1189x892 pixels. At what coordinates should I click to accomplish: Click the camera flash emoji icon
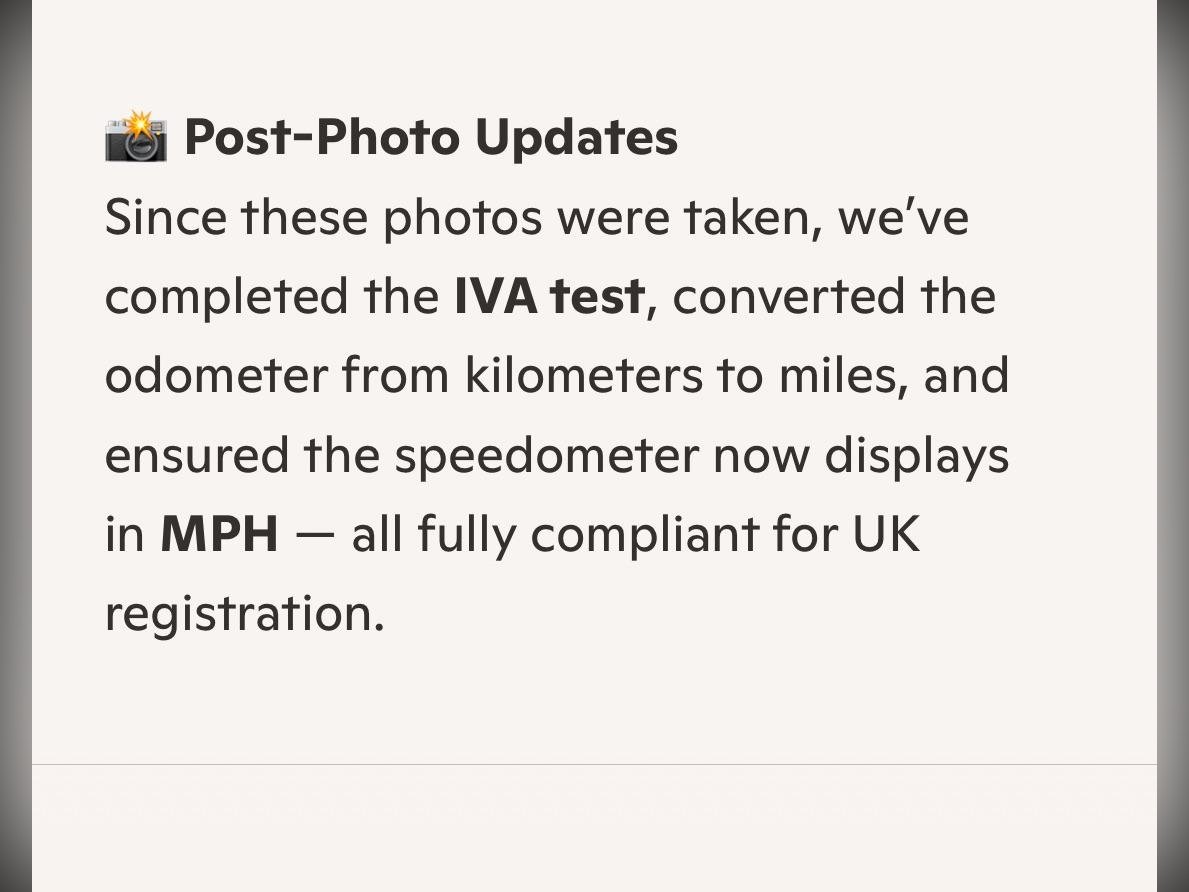tap(136, 136)
